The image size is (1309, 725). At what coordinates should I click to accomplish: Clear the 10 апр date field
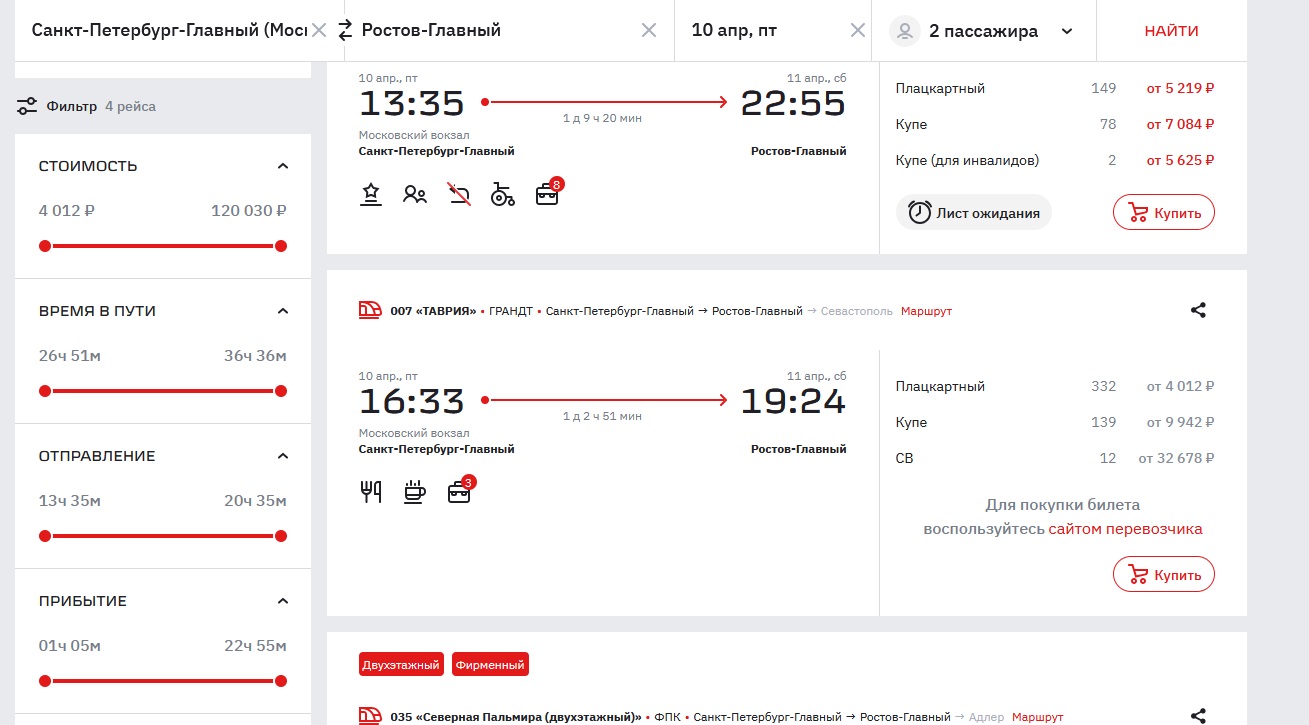click(x=857, y=30)
